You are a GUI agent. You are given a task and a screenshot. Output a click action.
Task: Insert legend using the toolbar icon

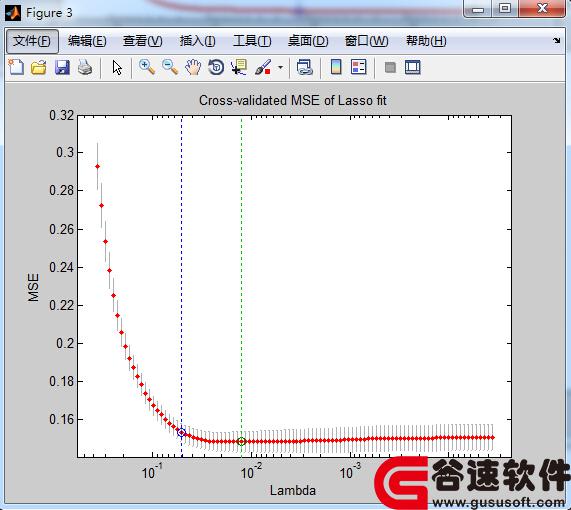(359, 67)
